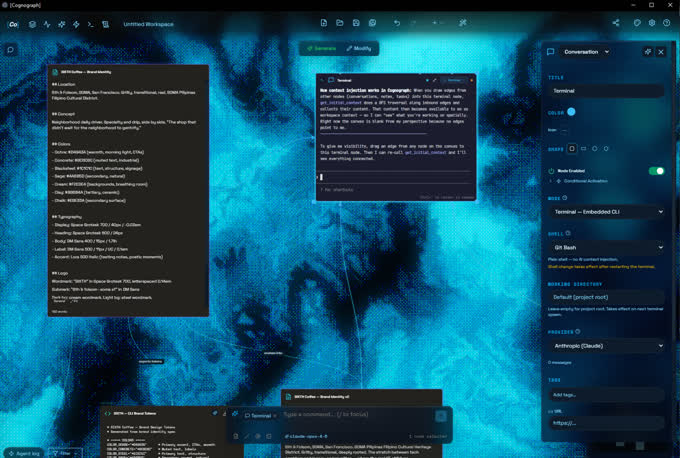Open the chat bubble icon on the canvas
The image size is (680, 458).
tap(10, 50)
